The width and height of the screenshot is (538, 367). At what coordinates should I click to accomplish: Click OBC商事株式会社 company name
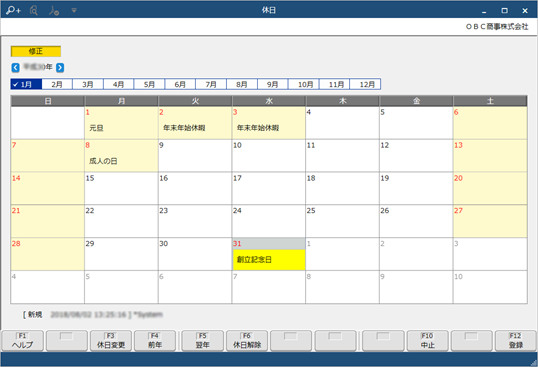pyautogui.click(x=497, y=26)
